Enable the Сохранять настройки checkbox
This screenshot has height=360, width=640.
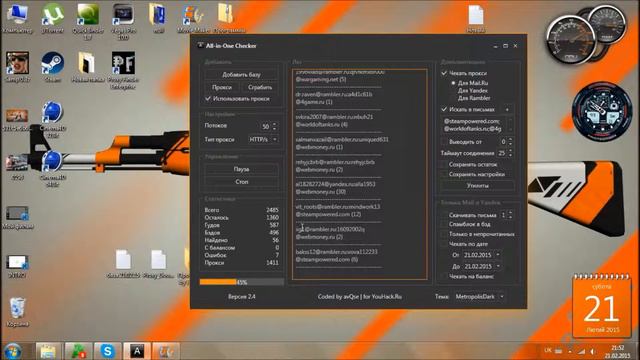click(x=444, y=174)
